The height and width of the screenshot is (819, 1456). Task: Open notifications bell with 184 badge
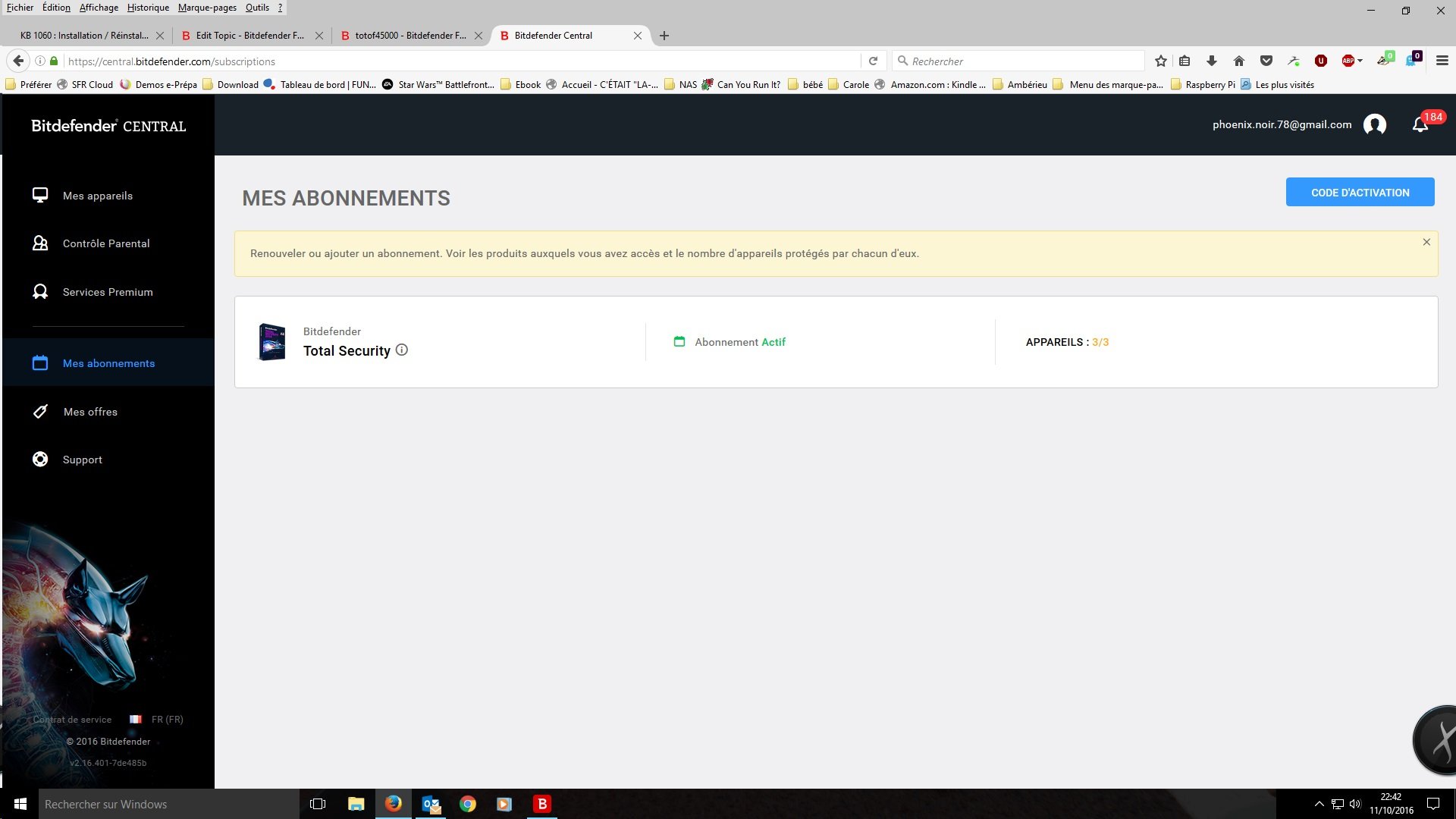click(x=1421, y=124)
